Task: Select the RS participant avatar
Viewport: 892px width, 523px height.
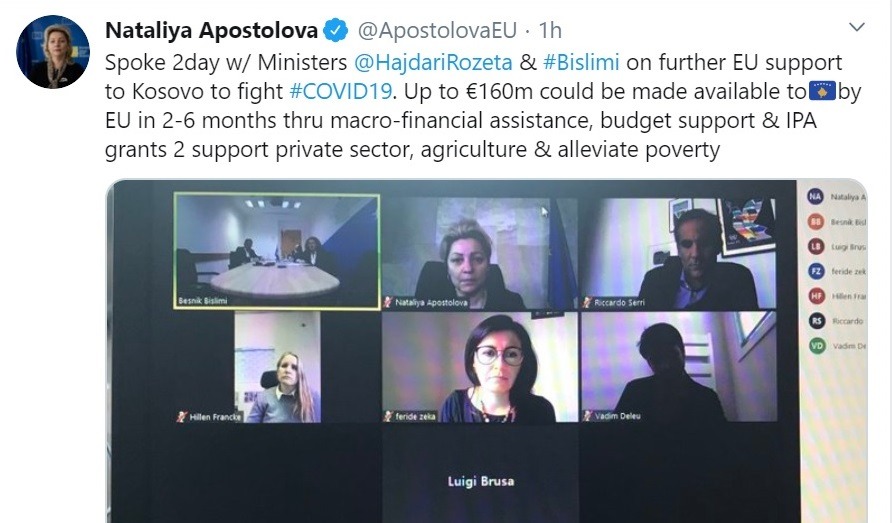Action: coord(817,321)
